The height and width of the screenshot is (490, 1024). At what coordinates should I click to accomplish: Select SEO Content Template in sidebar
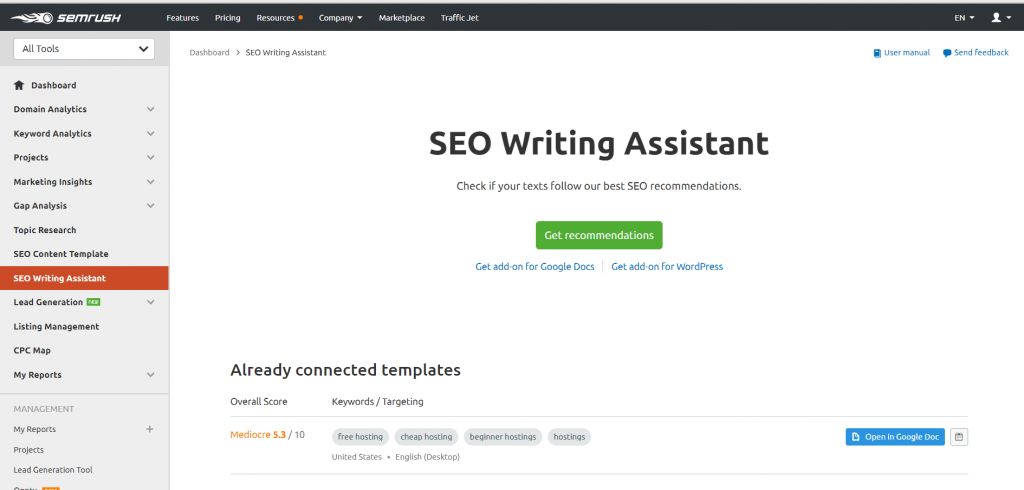(x=61, y=254)
